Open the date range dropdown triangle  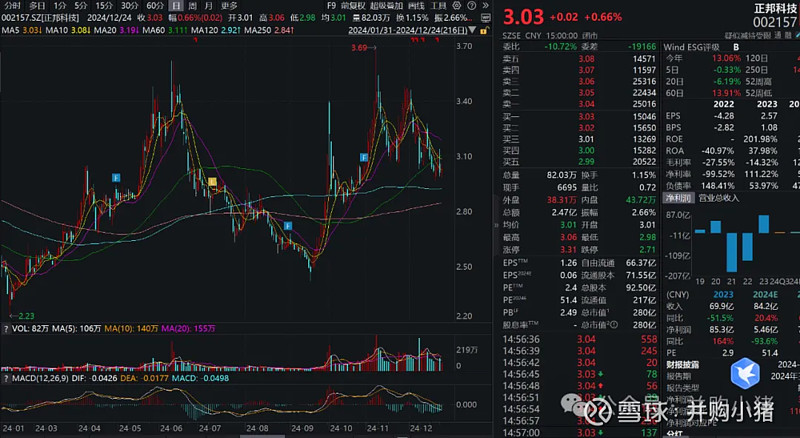pos(472,31)
